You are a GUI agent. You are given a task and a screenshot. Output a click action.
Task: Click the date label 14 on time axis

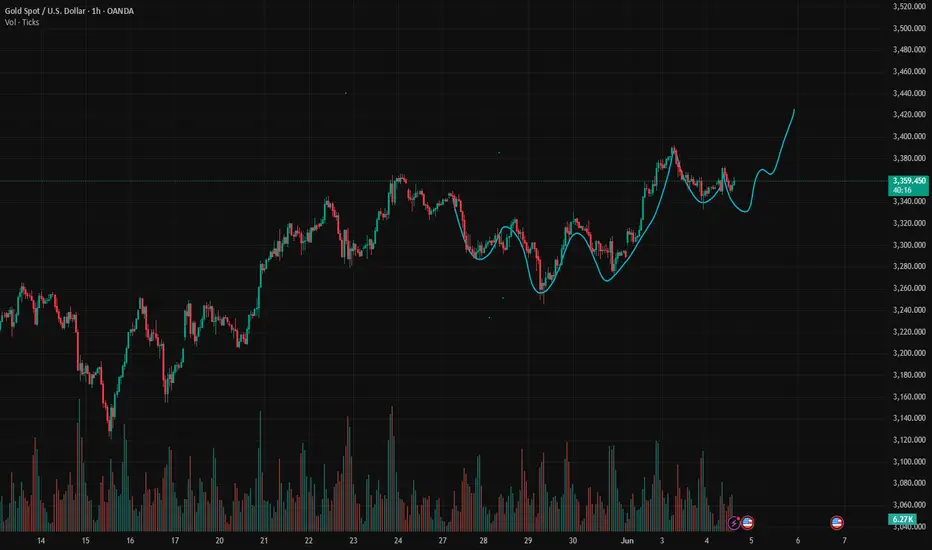point(41,540)
